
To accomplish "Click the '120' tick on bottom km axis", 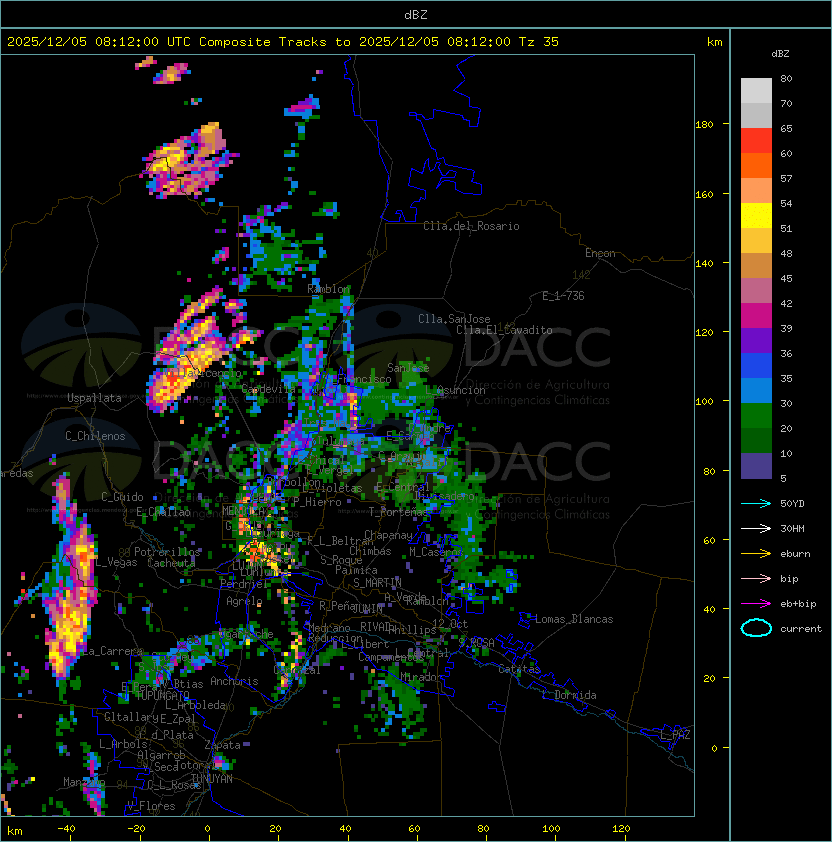I will tap(621, 829).
